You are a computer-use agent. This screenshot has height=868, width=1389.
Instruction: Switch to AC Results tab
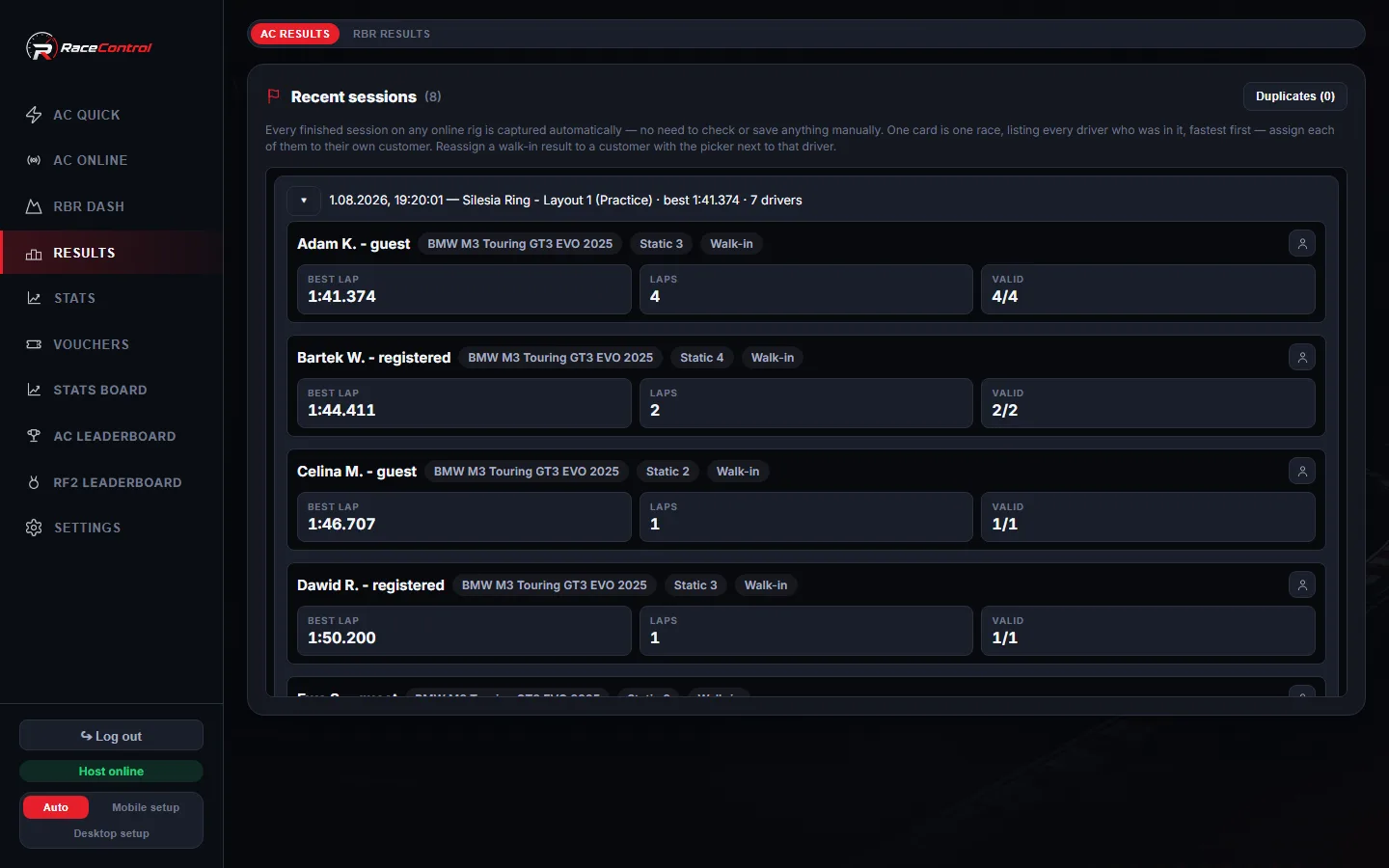(295, 34)
